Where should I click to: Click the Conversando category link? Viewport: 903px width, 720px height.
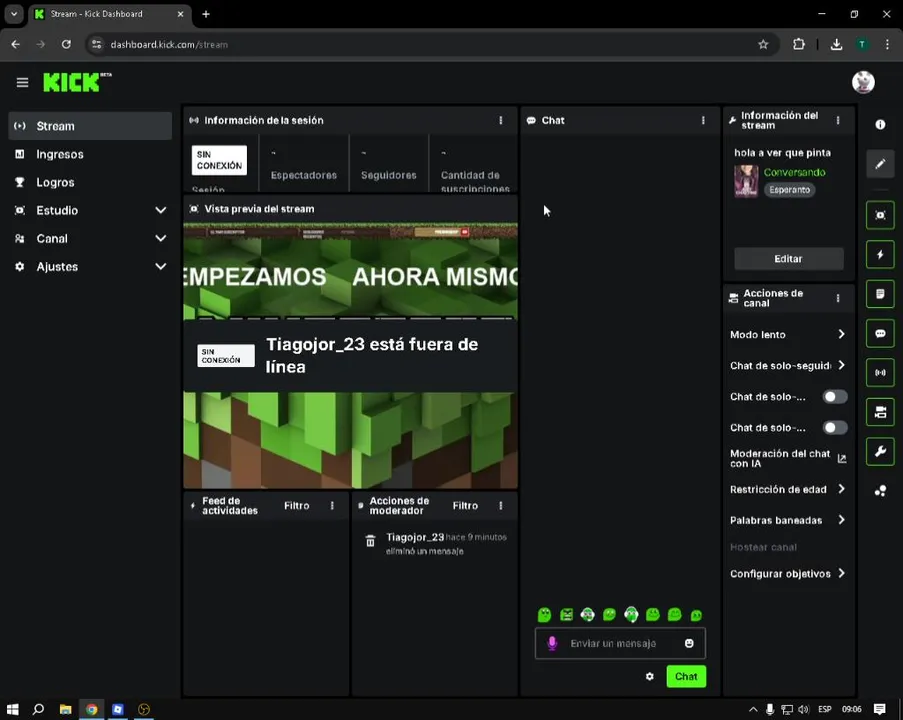tap(794, 172)
